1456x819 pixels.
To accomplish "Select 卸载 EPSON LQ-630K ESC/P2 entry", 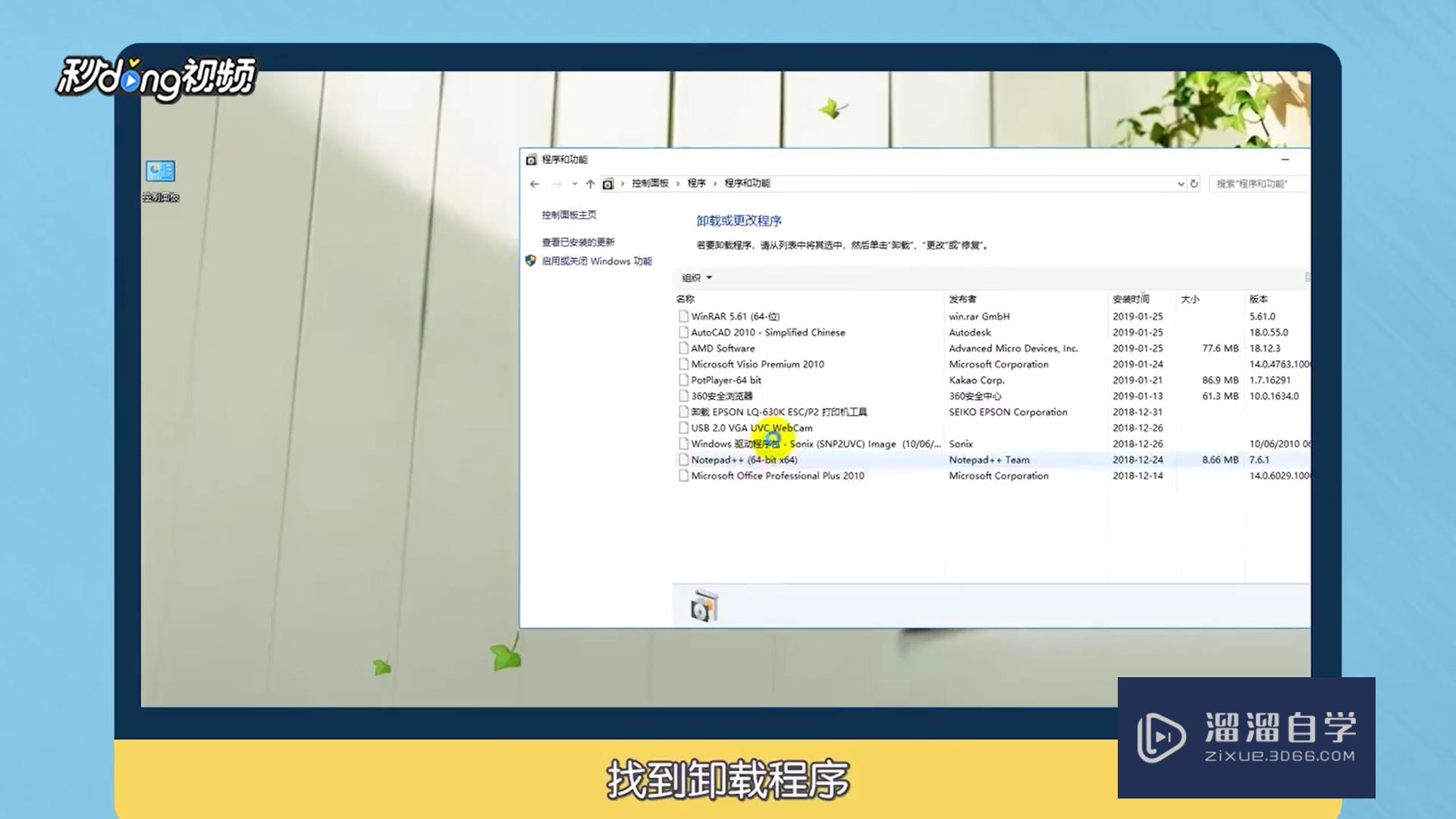I will point(992,412).
